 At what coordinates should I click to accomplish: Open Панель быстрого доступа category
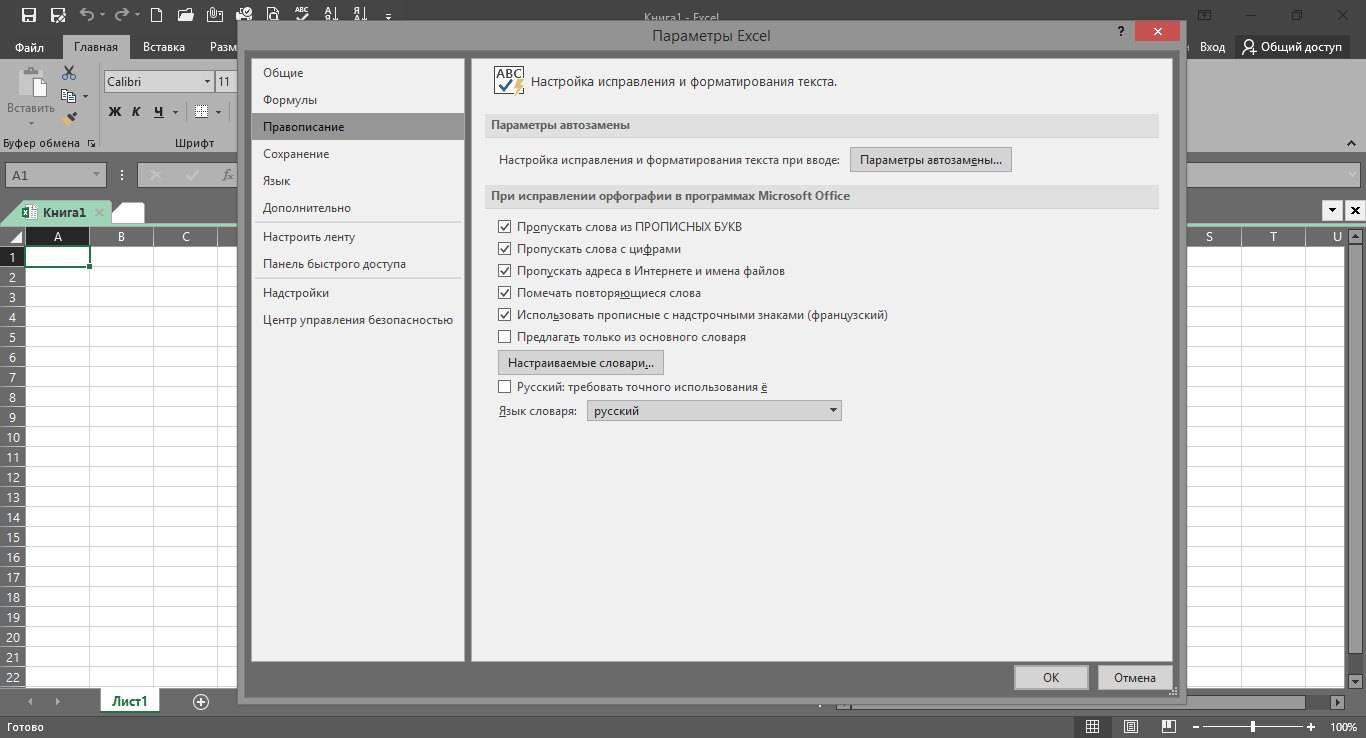point(358,264)
